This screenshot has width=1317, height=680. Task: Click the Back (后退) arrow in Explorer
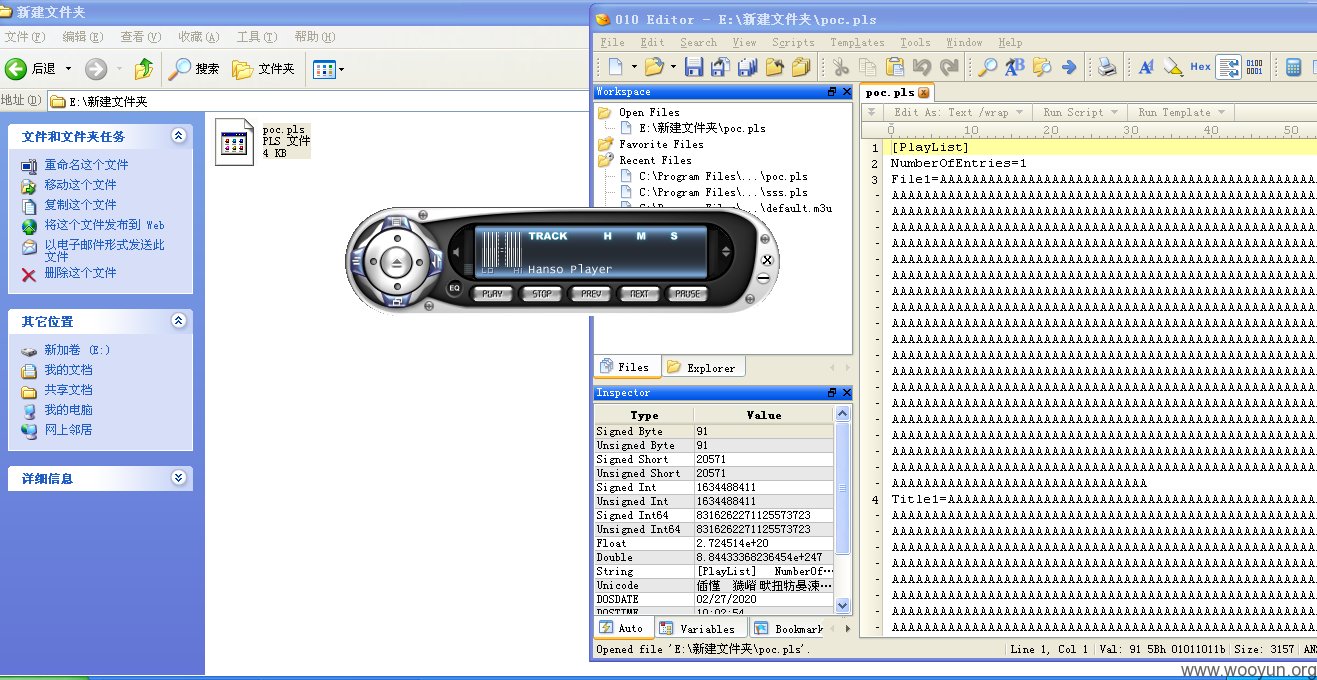tap(31, 68)
